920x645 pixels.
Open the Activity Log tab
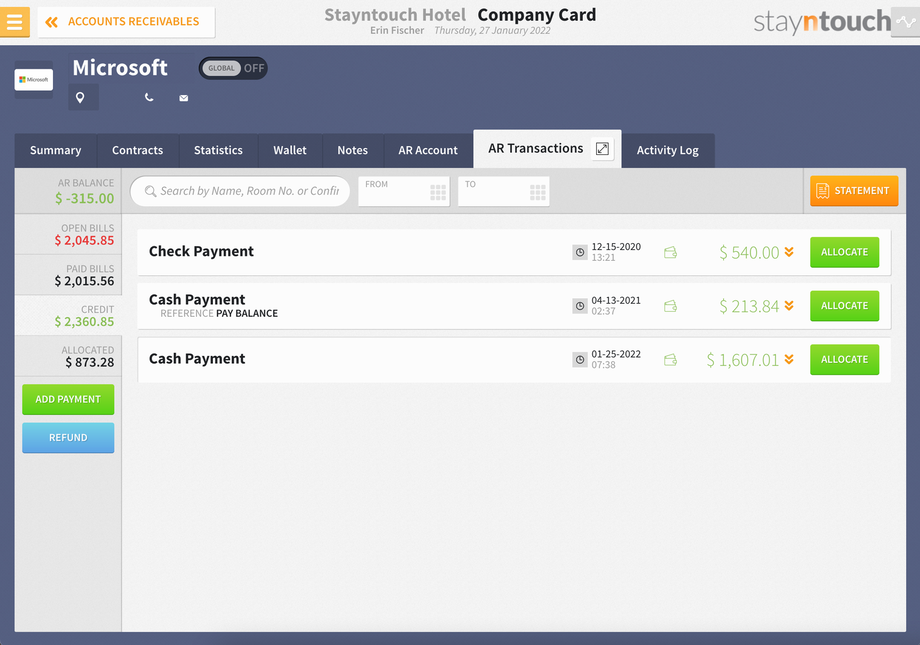668,150
